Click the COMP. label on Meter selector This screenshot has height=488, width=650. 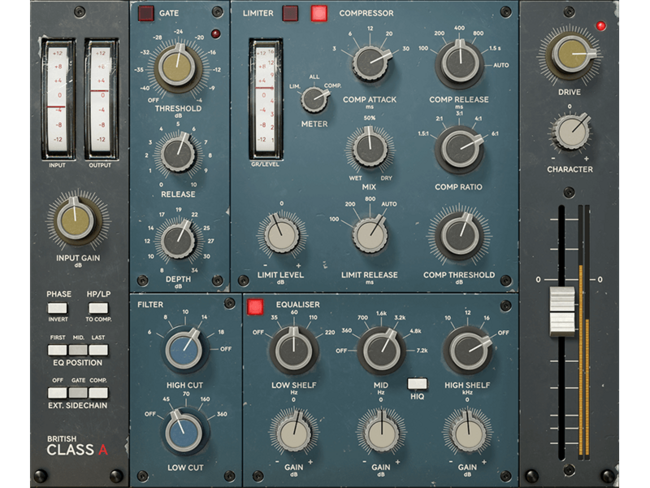click(332, 85)
